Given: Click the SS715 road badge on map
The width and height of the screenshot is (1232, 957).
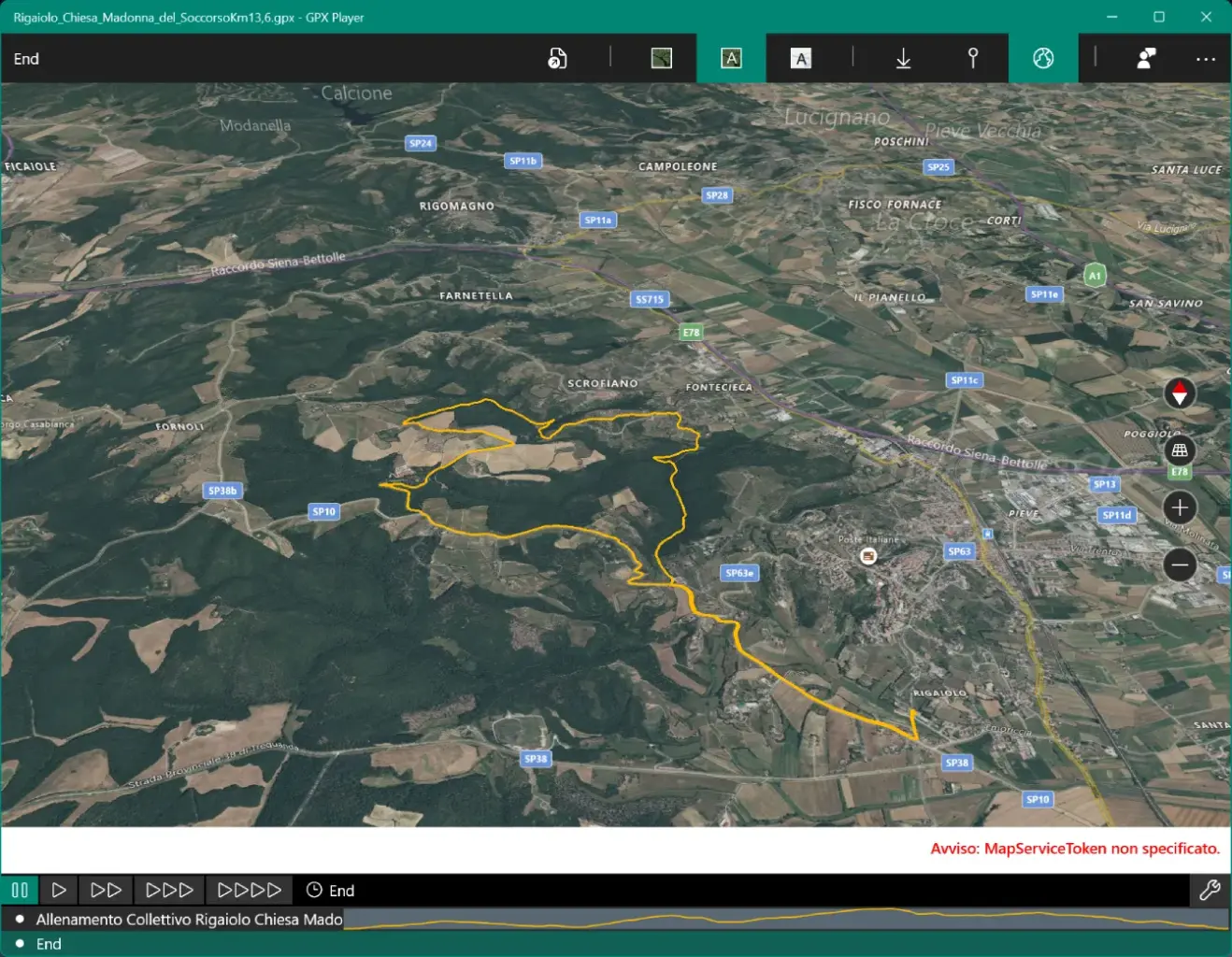Looking at the screenshot, I should (x=650, y=299).
